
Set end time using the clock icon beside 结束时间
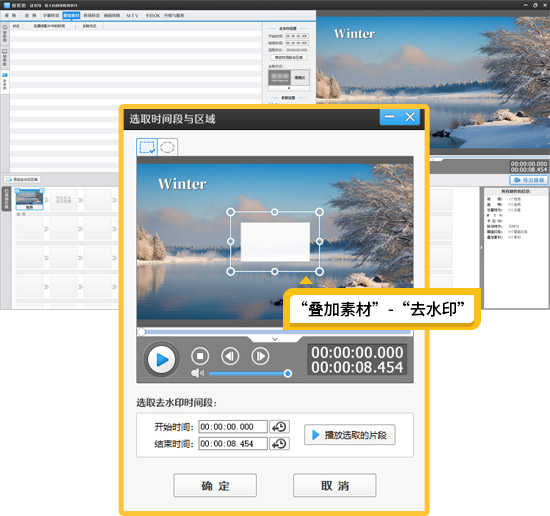[x=280, y=444]
